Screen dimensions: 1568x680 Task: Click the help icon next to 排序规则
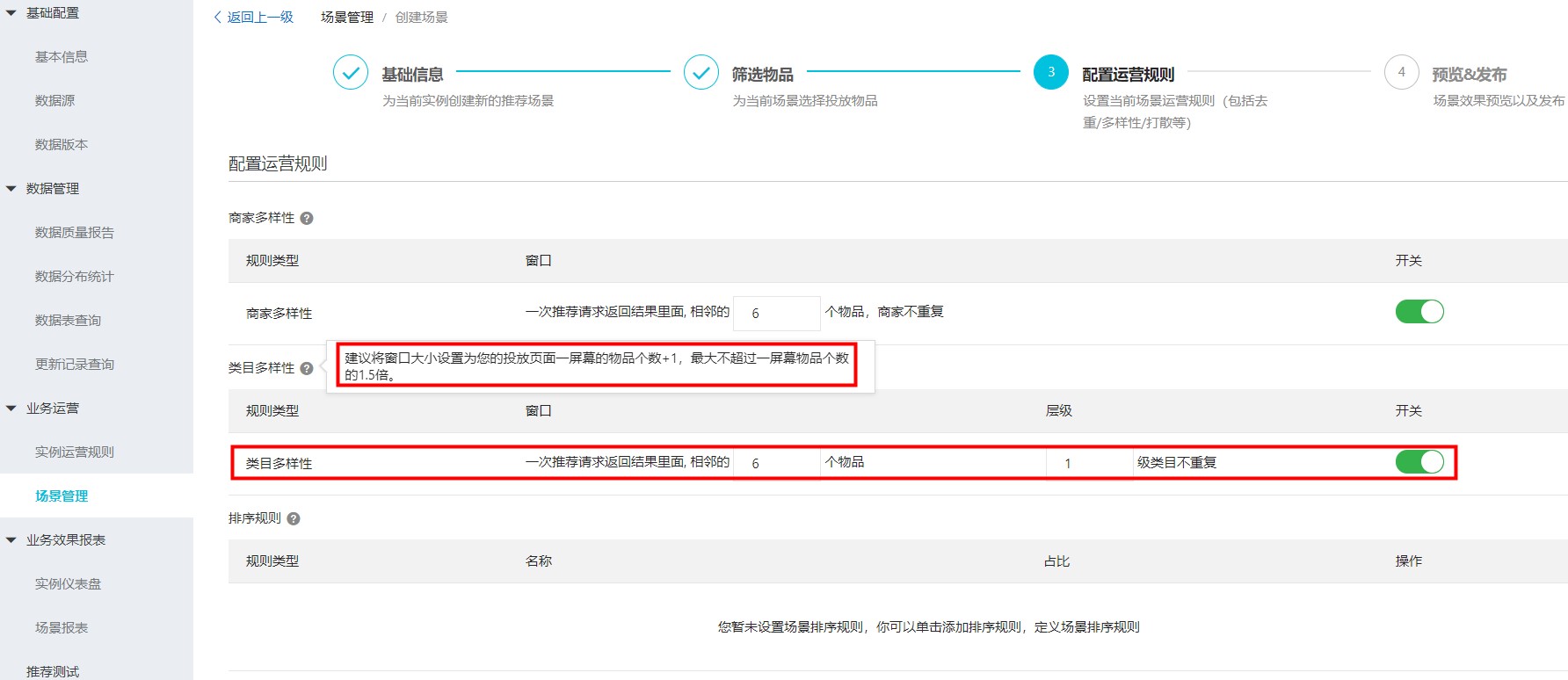(294, 519)
